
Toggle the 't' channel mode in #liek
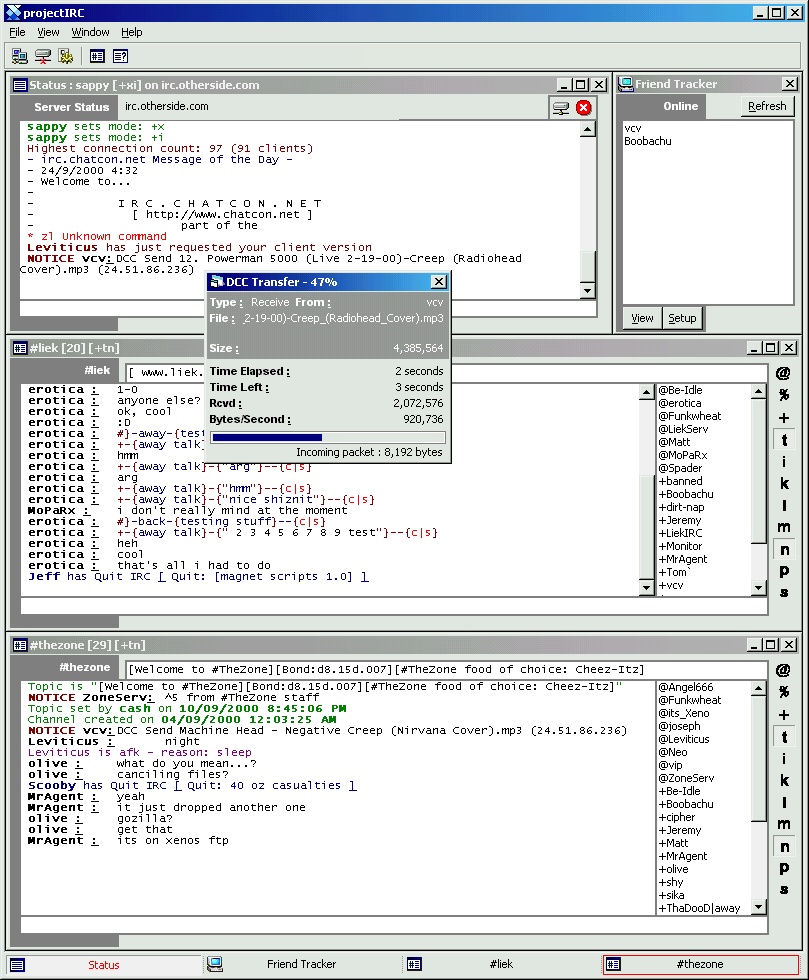tap(784, 440)
